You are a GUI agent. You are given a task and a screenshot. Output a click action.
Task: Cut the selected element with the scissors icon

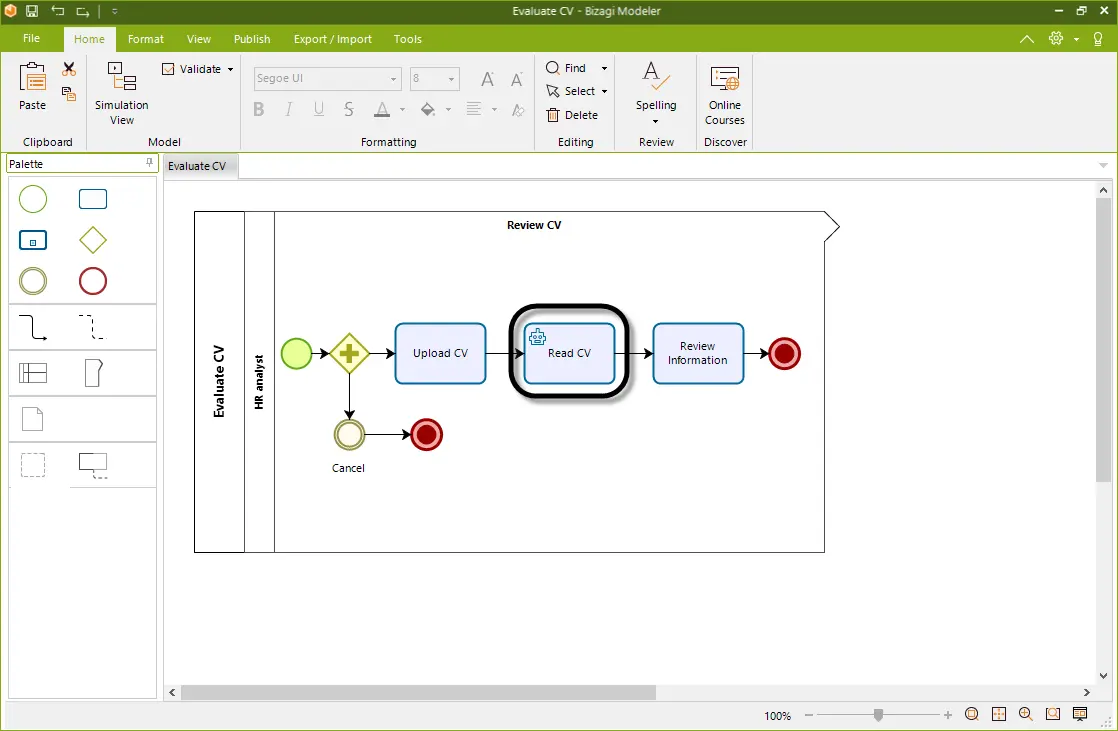68,69
